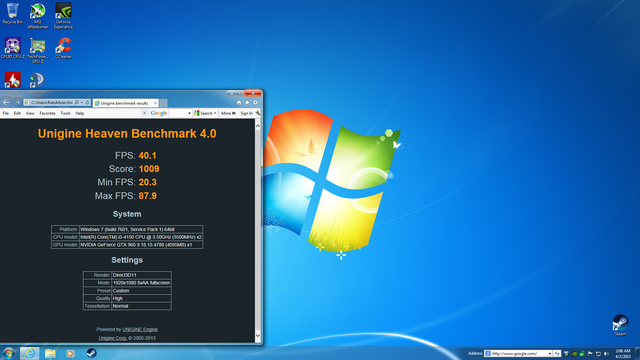Click Sign In on the Google Toolbar
The image size is (640, 360).
click(247, 113)
